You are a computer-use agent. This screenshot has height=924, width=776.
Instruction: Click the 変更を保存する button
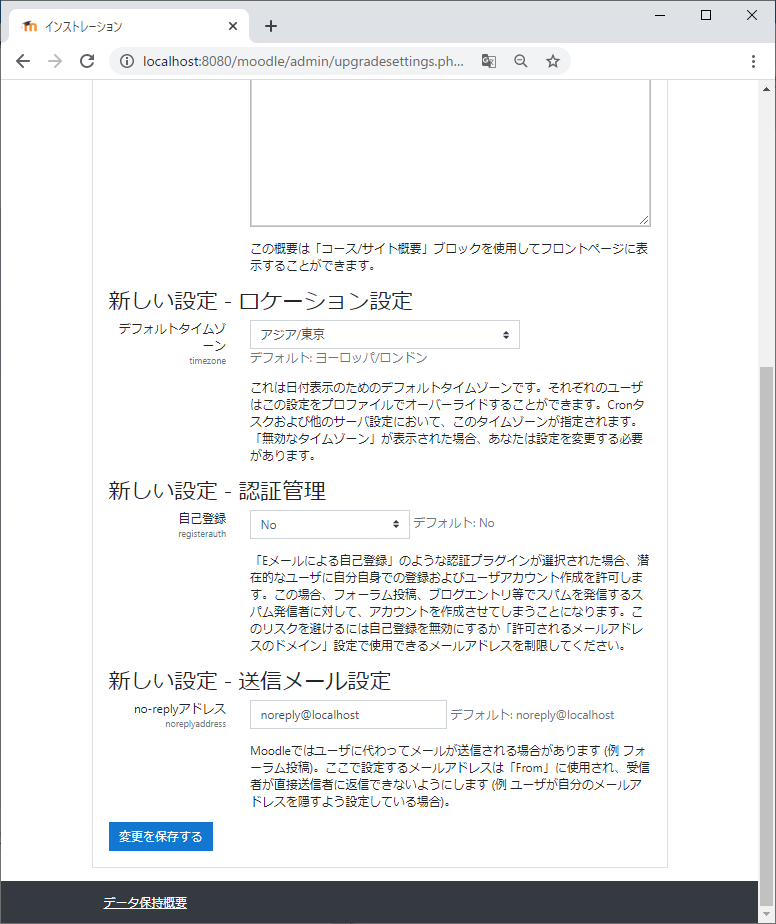[x=161, y=837]
